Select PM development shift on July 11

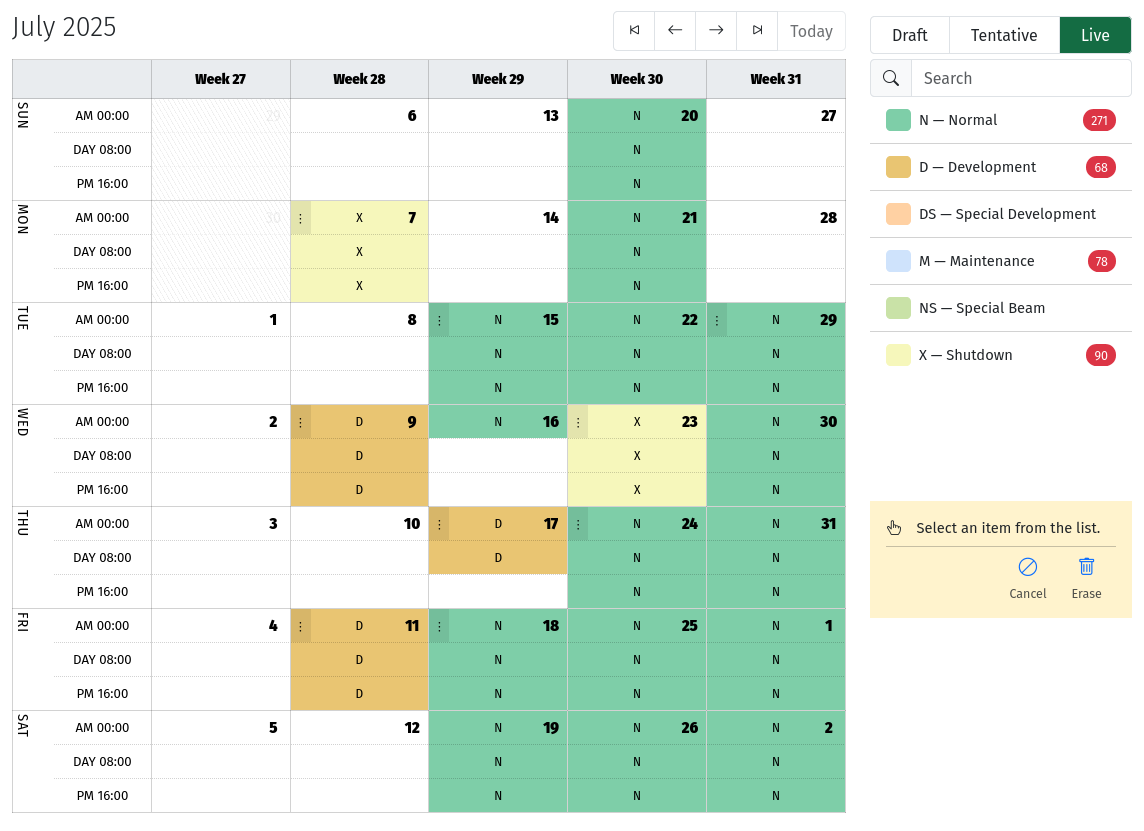click(x=359, y=694)
